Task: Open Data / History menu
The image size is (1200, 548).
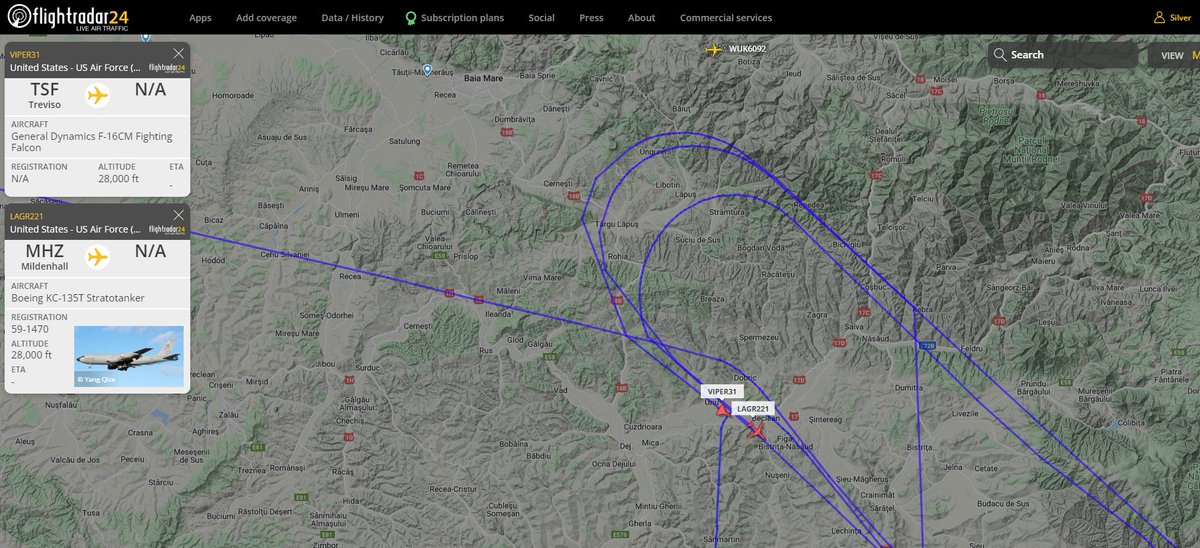Action: coord(352,18)
